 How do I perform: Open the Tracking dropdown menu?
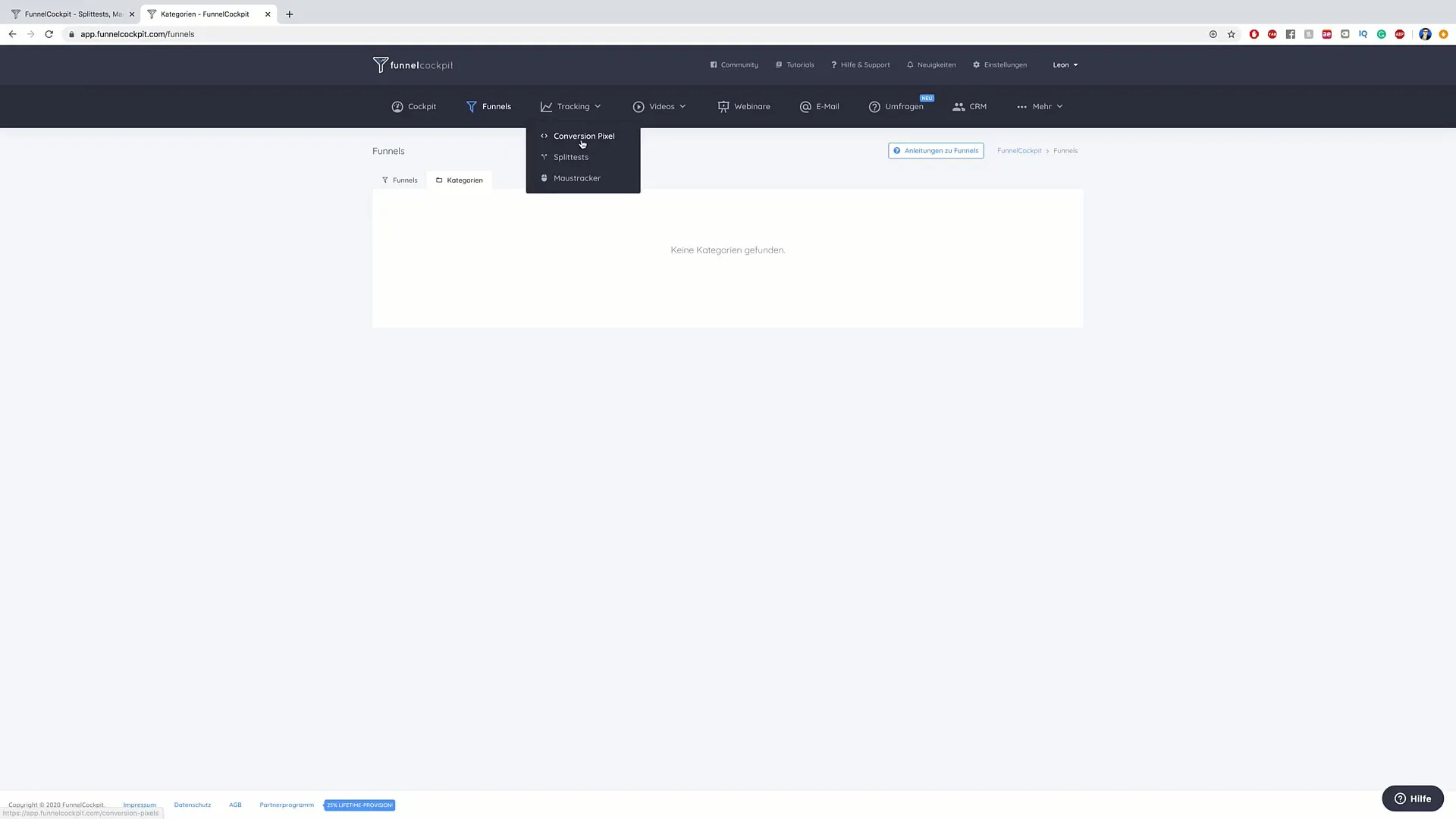(x=570, y=105)
